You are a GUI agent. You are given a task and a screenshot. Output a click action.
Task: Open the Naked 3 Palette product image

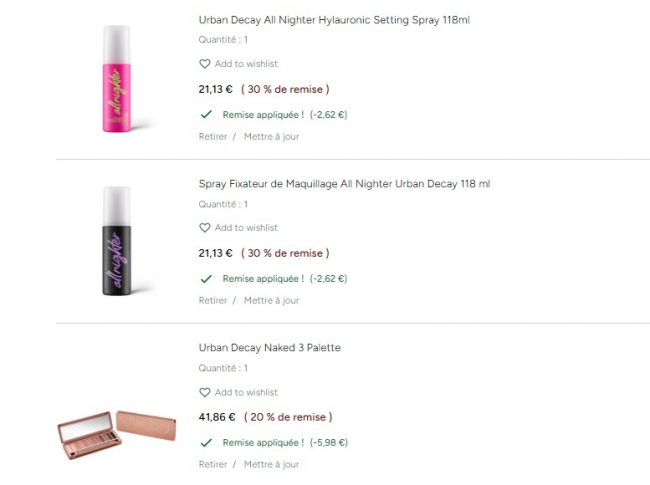116,431
